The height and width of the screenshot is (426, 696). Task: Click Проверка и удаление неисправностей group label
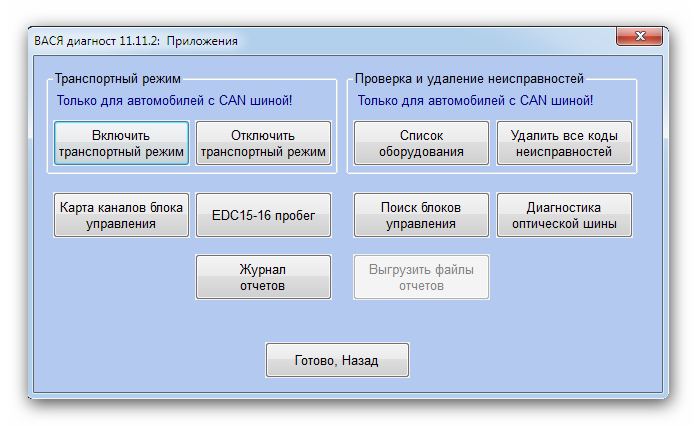[470, 78]
